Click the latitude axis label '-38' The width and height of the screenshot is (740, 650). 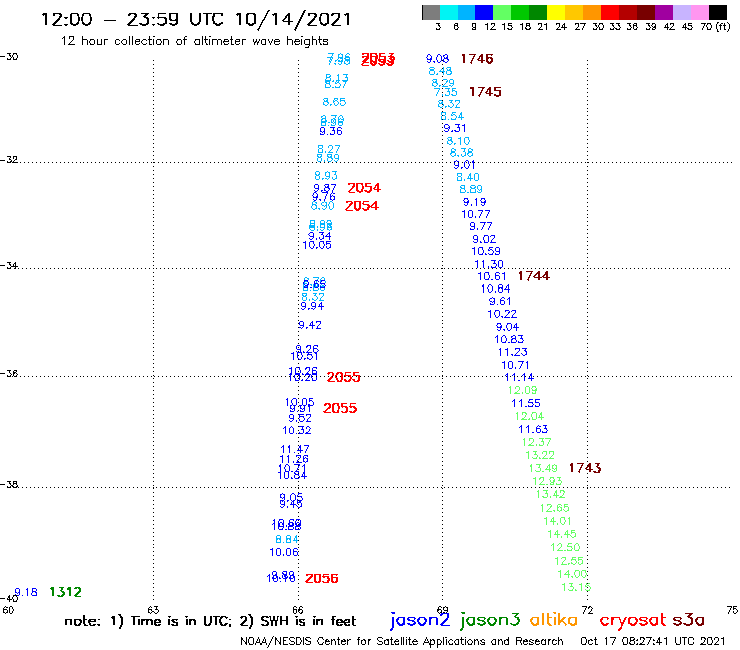[9, 484]
